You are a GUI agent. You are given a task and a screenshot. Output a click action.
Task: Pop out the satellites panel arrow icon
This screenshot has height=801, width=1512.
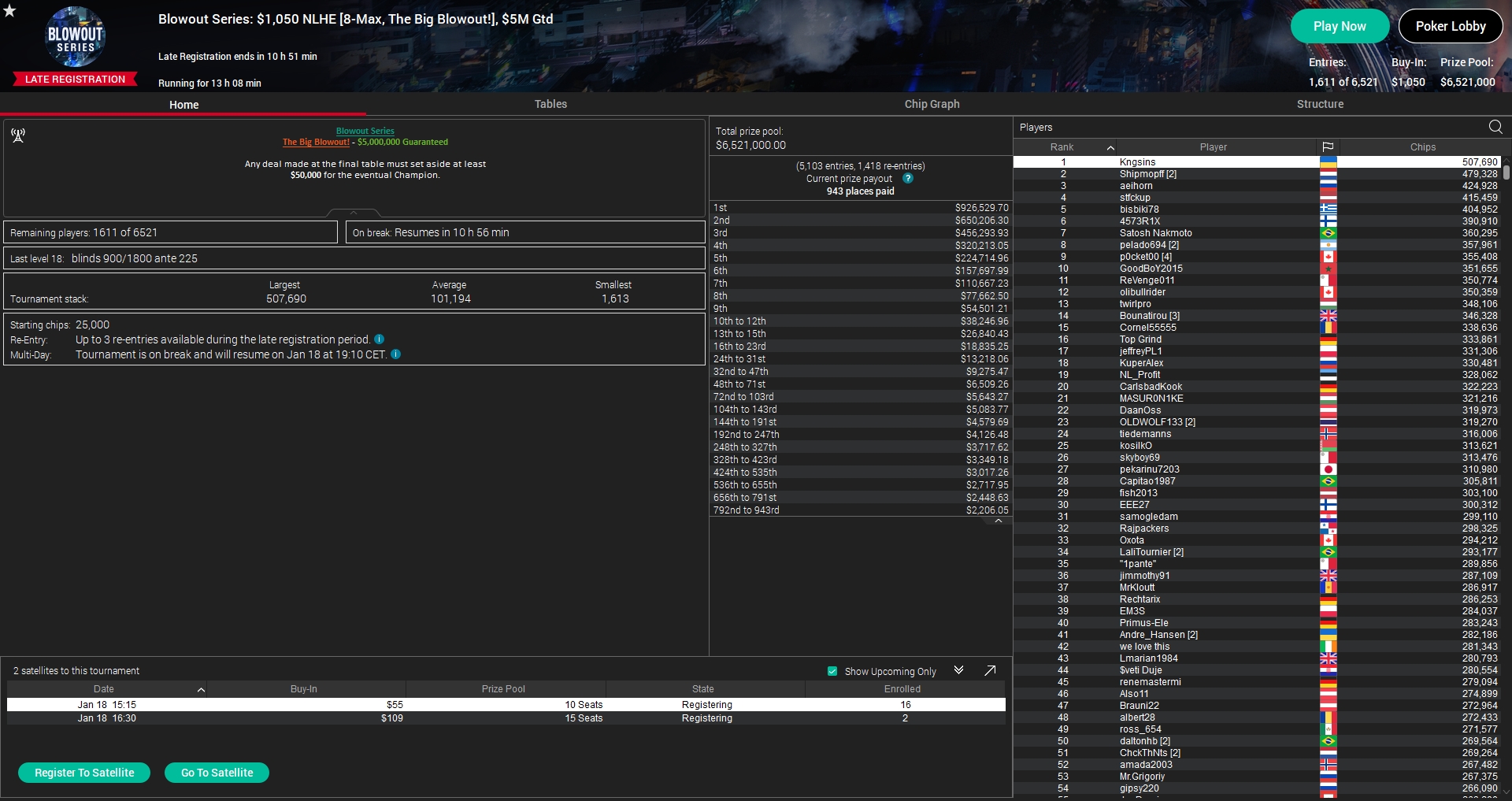point(990,670)
